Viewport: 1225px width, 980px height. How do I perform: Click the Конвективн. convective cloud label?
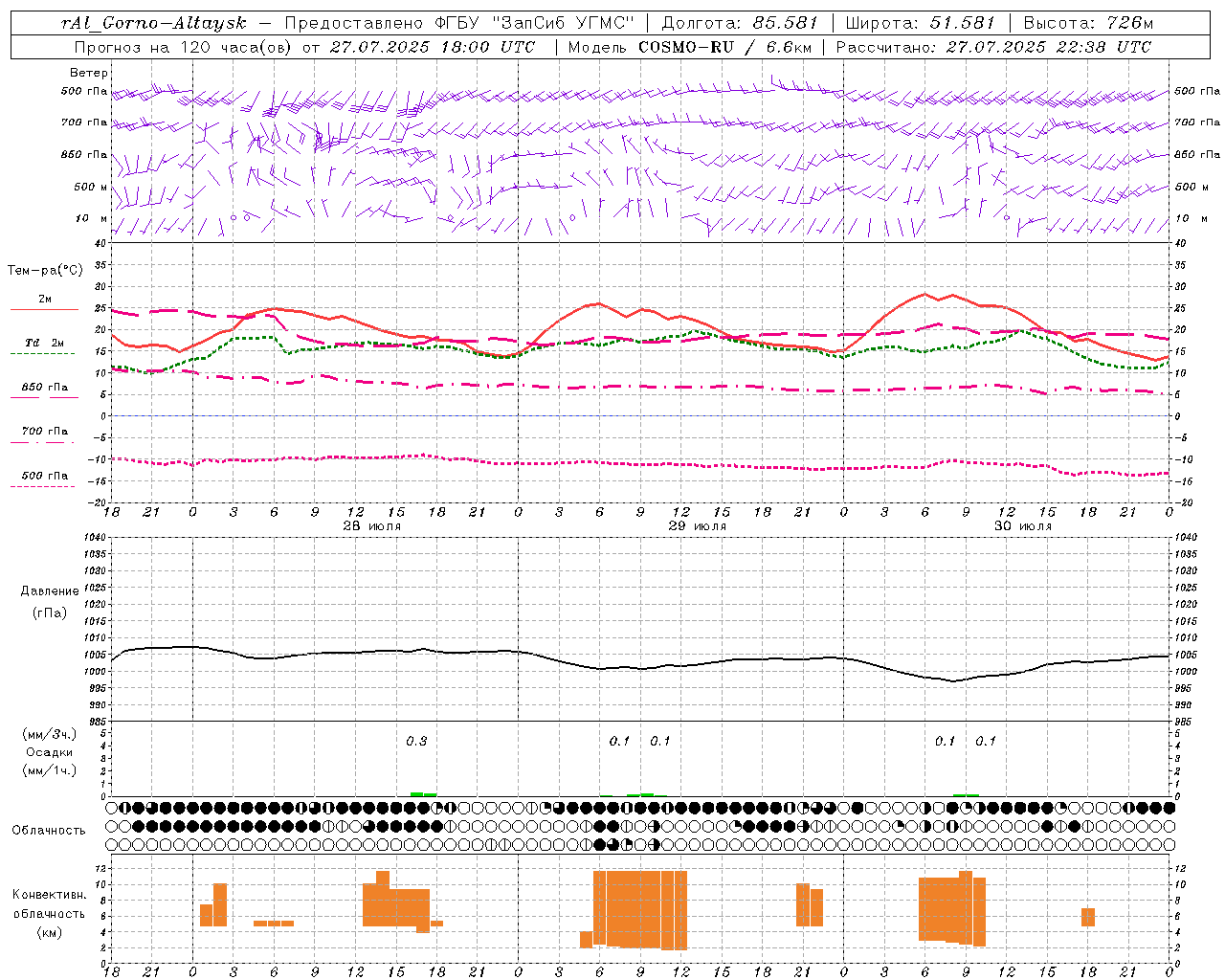point(50,895)
